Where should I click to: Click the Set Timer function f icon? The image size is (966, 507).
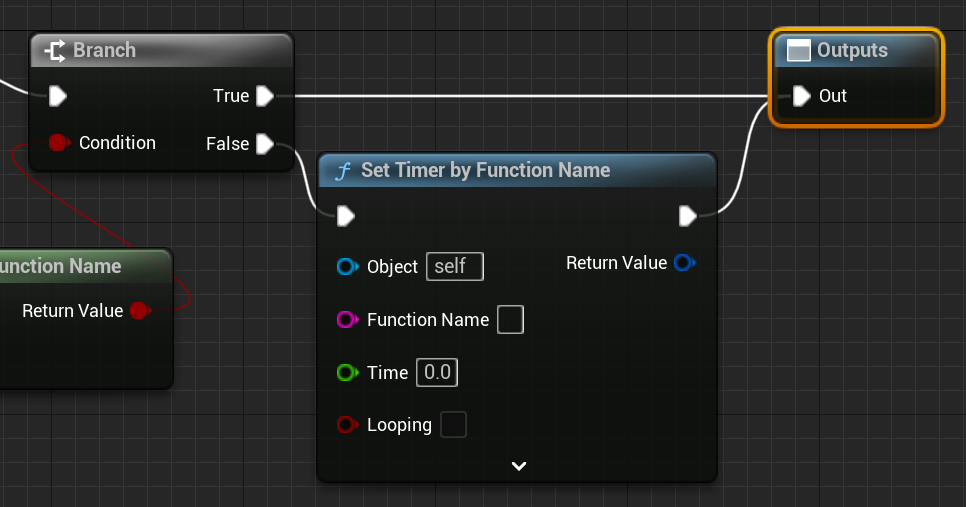pyautogui.click(x=343, y=171)
